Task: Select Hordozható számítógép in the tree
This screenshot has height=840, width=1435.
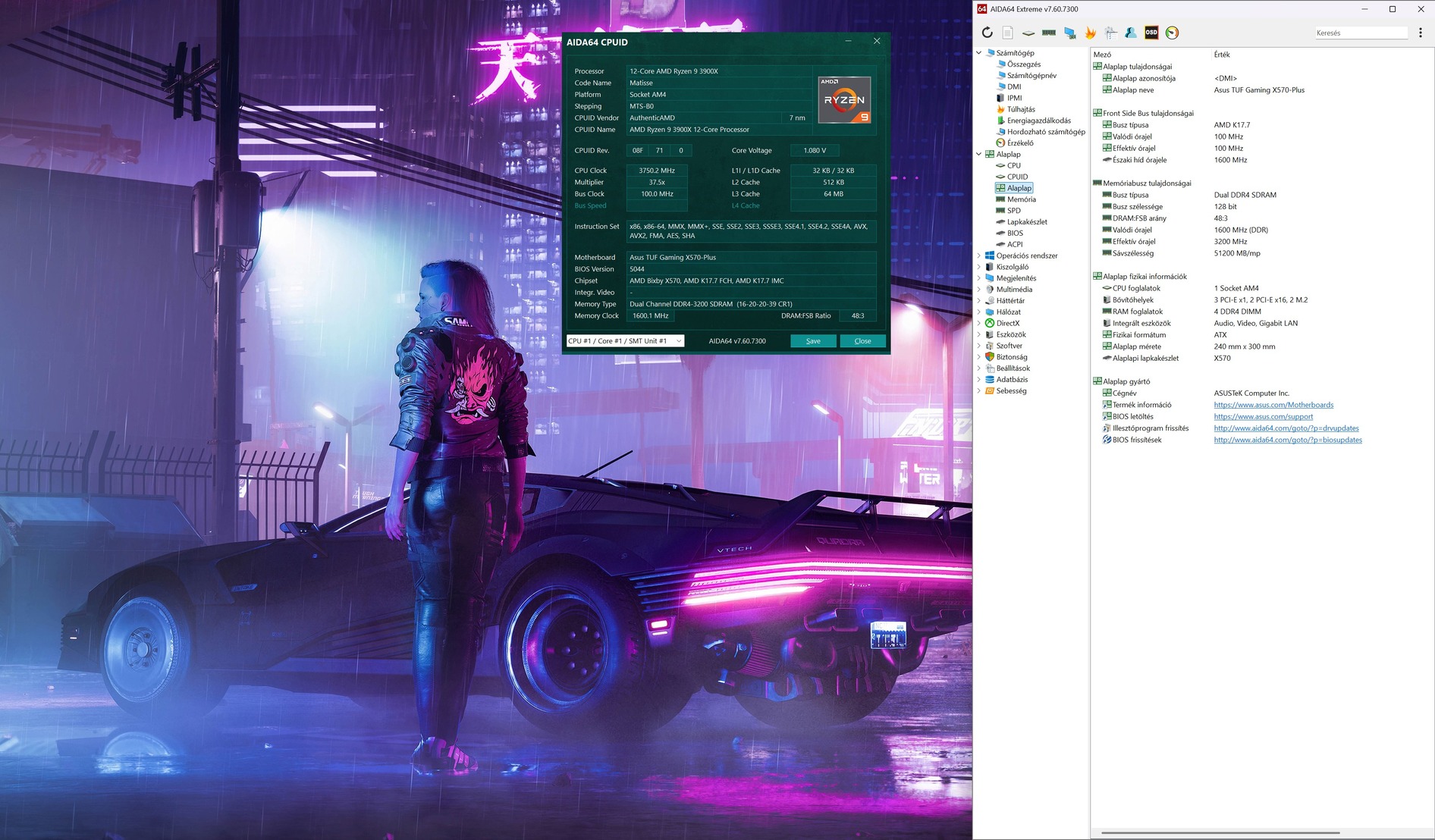Action: click(x=1046, y=132)
